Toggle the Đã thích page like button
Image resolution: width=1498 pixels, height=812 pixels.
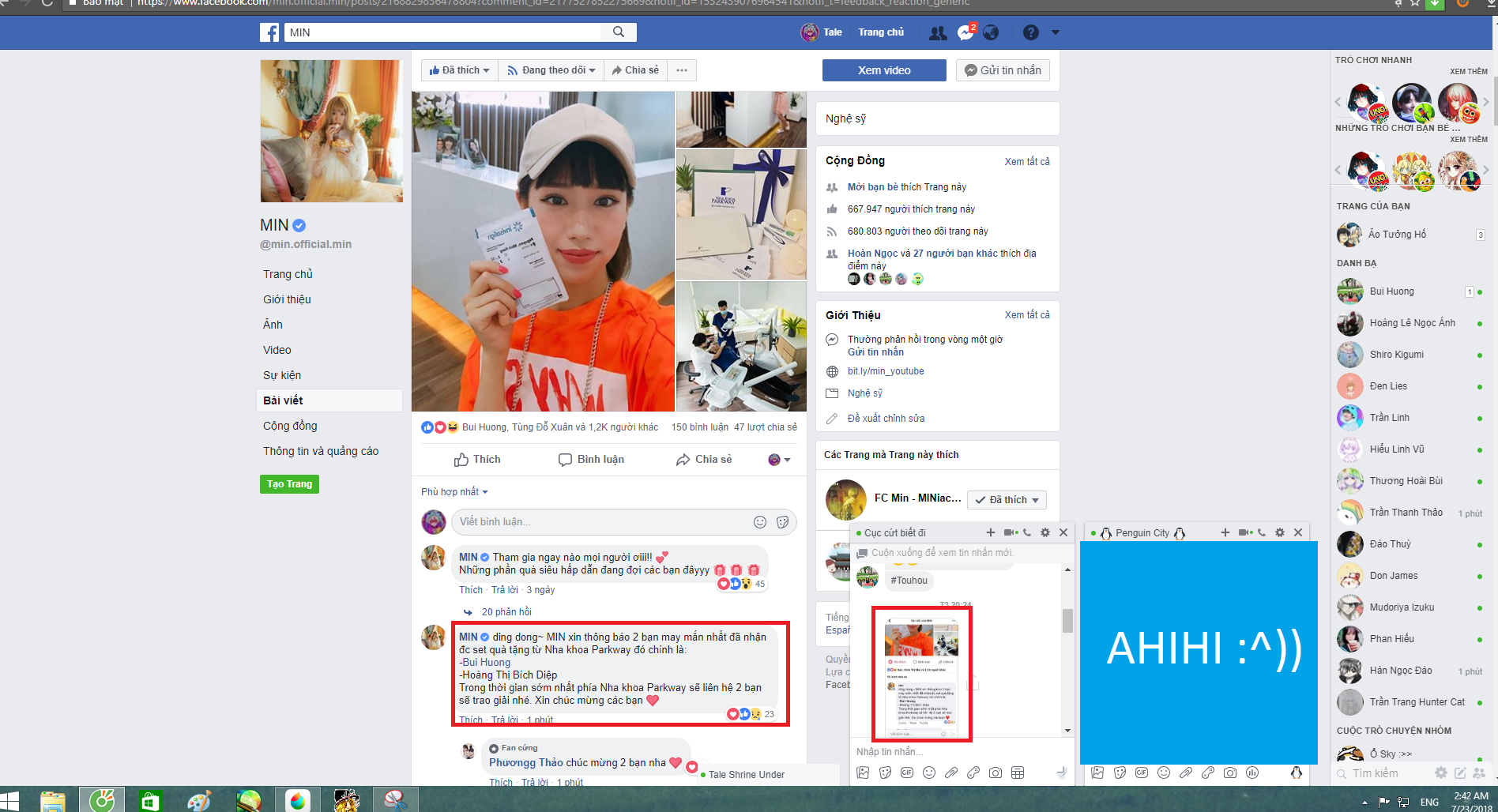(x=459, y=70)
